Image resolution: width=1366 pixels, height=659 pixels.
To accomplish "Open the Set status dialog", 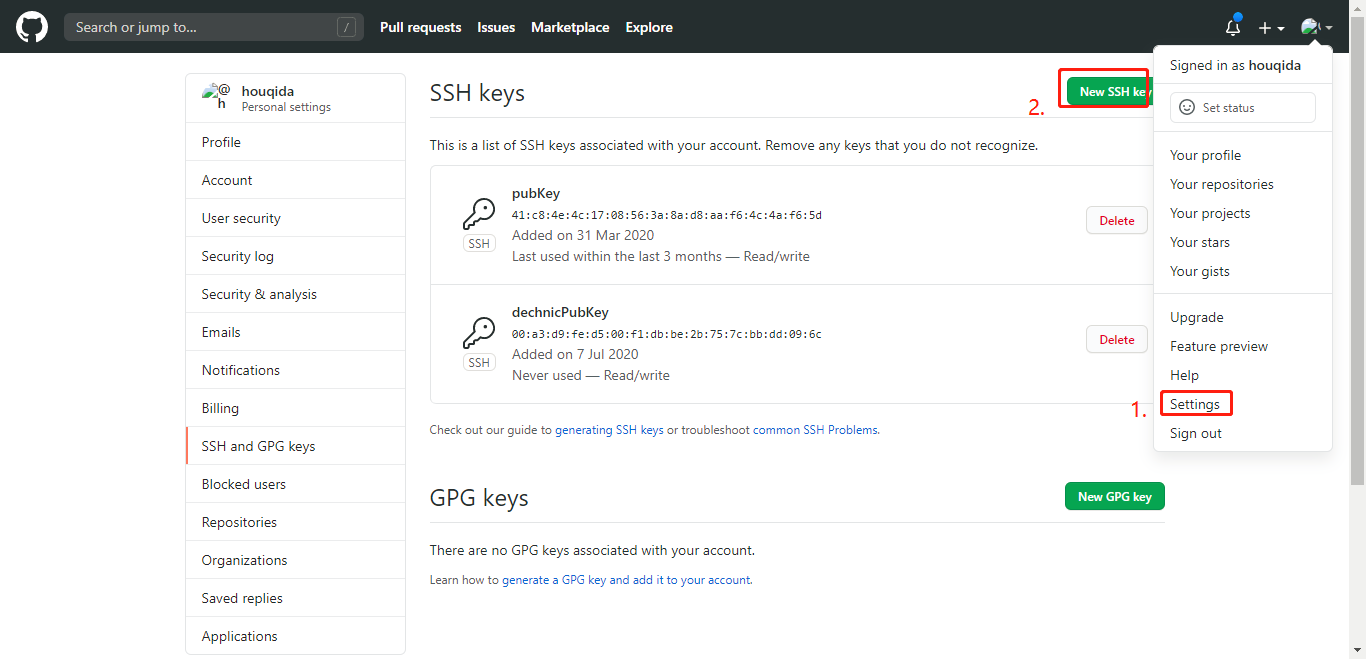I will point(1242,107).
